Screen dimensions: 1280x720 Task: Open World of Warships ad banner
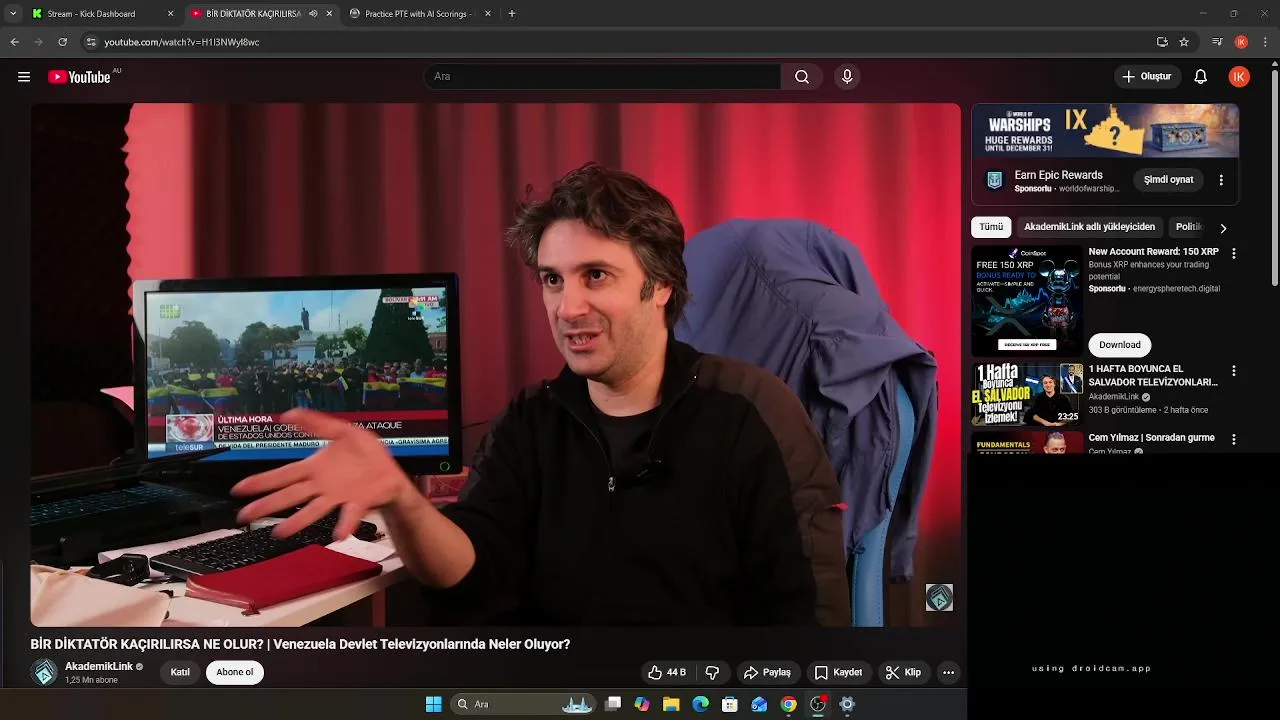(1105, 130)
